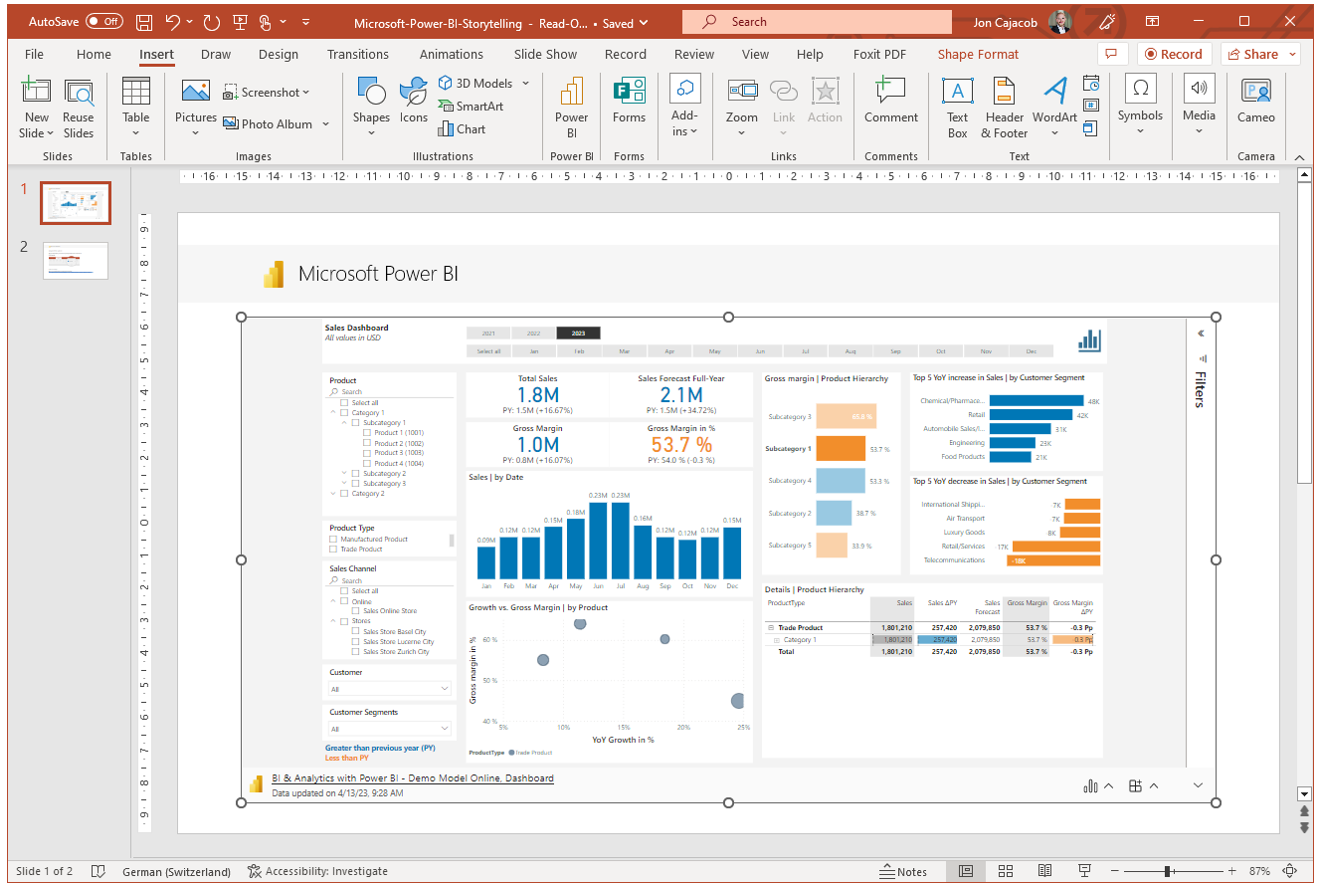Adjust the zoom slider in status bar
This screenshot has height=886, width=1319.
click(1167, 871)
